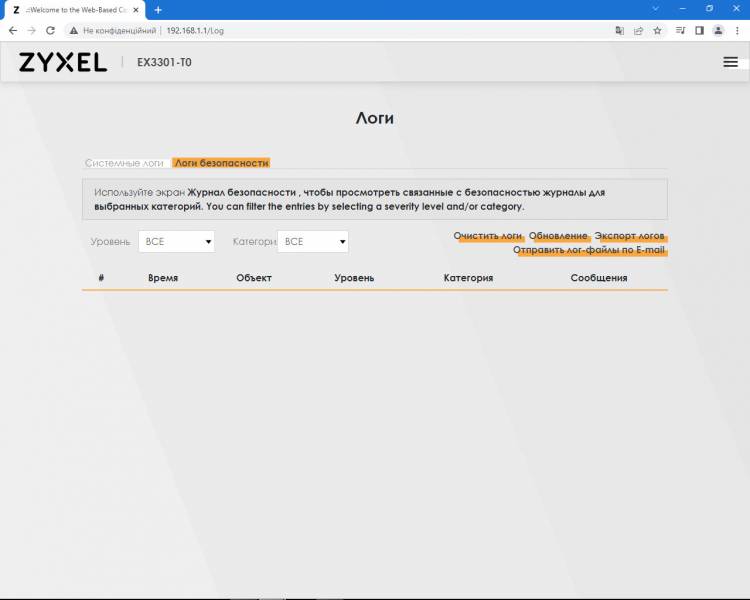Open the Zyxel hamburger menu

click(730, 62)
